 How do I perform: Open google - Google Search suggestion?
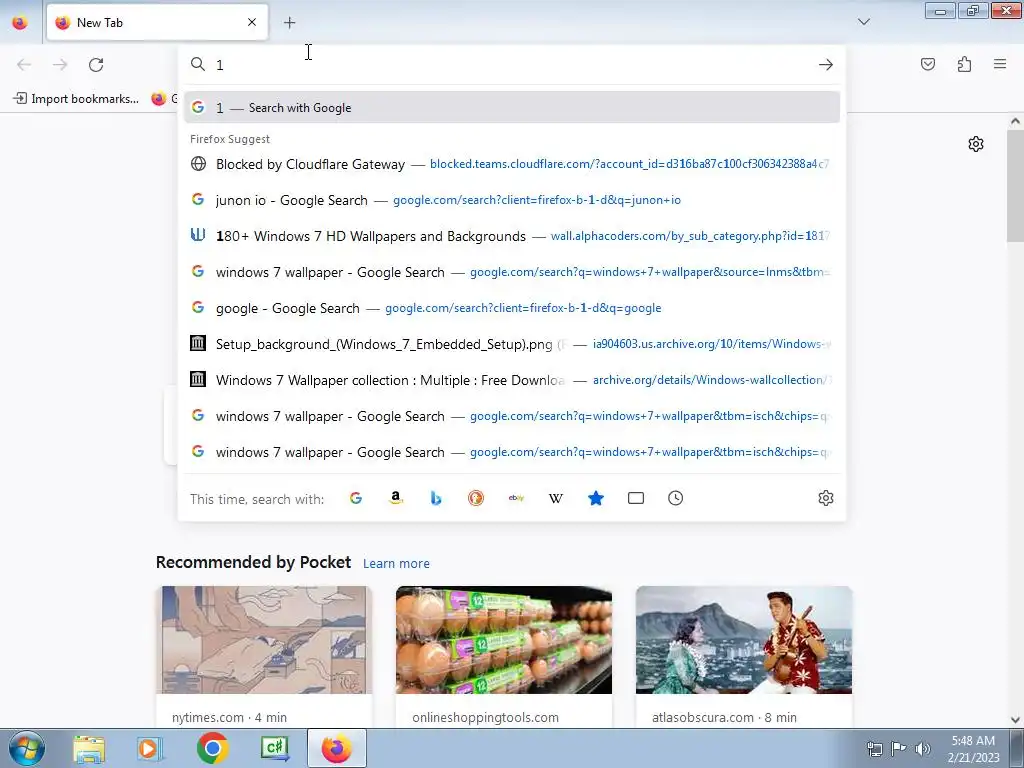(x=512, y=308)
